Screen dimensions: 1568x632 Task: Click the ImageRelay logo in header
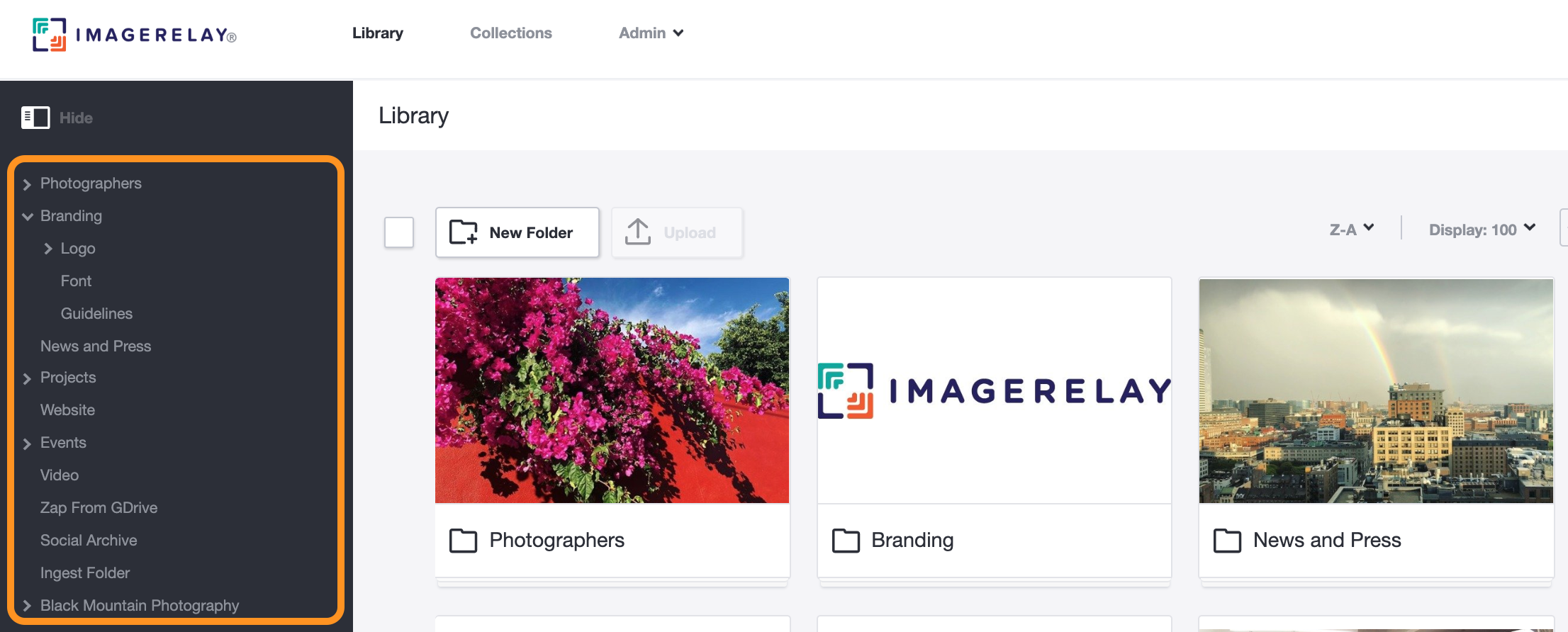pos(135,35)
